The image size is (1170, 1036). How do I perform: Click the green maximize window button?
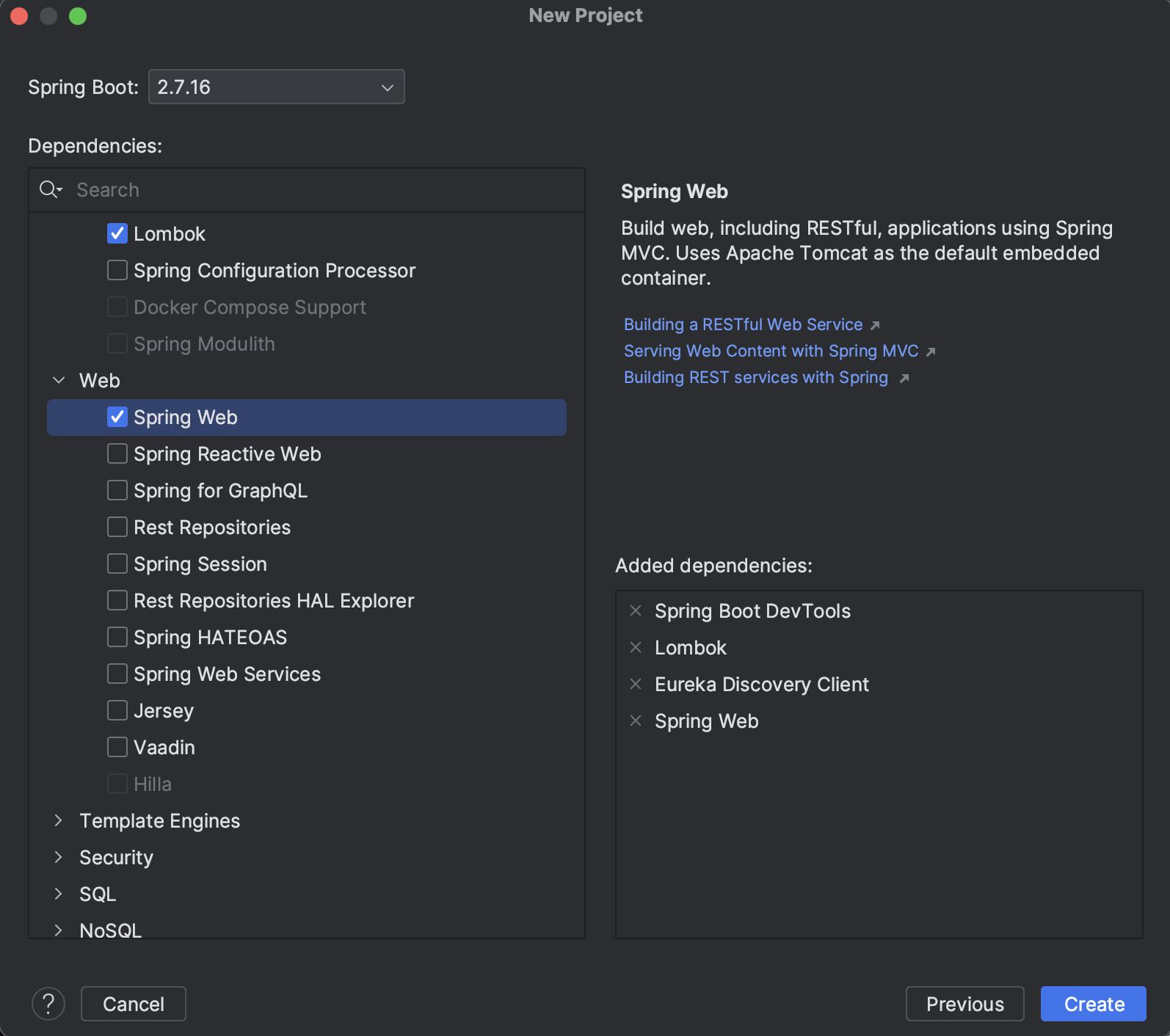pyautogui.click(x=78, y=15)
